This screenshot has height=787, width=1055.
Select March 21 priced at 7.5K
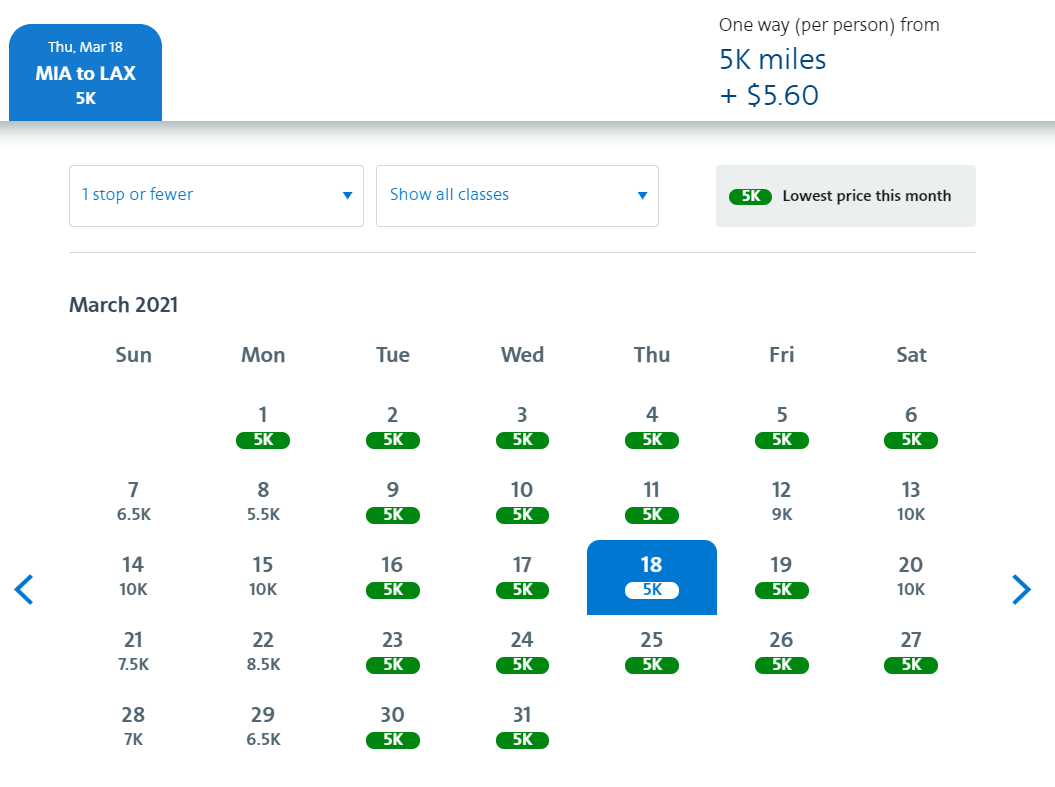133,651
